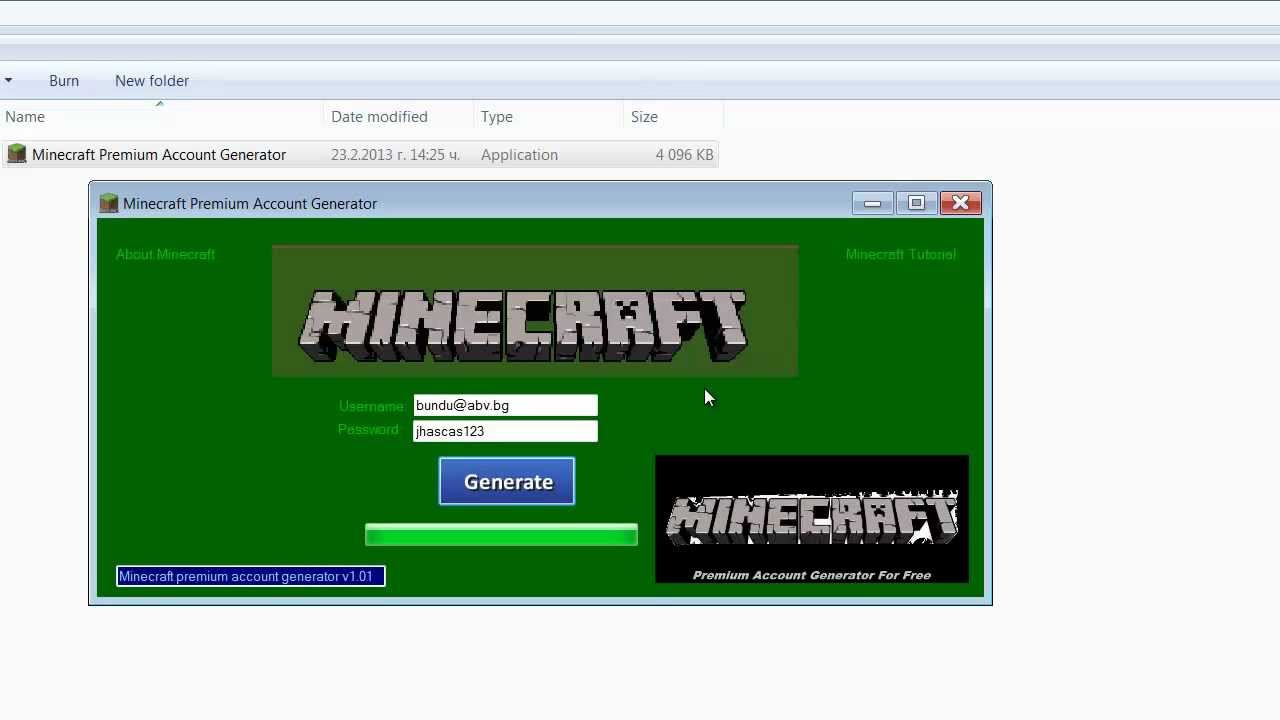
Task: Click the date value 23.2.2013 in file row
Action: coord(395,155)
